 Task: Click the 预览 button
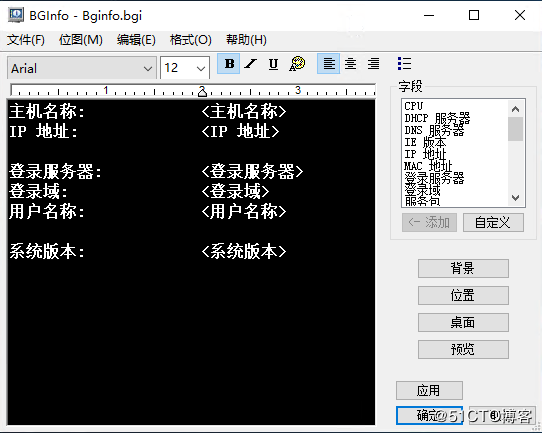(463, 349)
